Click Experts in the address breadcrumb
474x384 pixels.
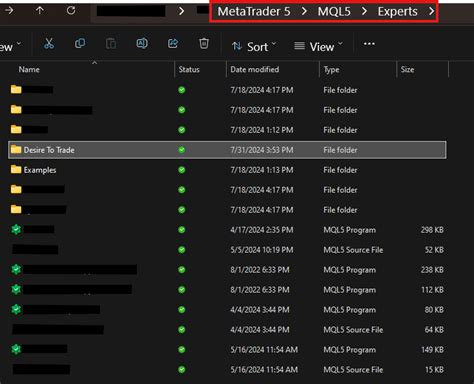click(397, 12)
